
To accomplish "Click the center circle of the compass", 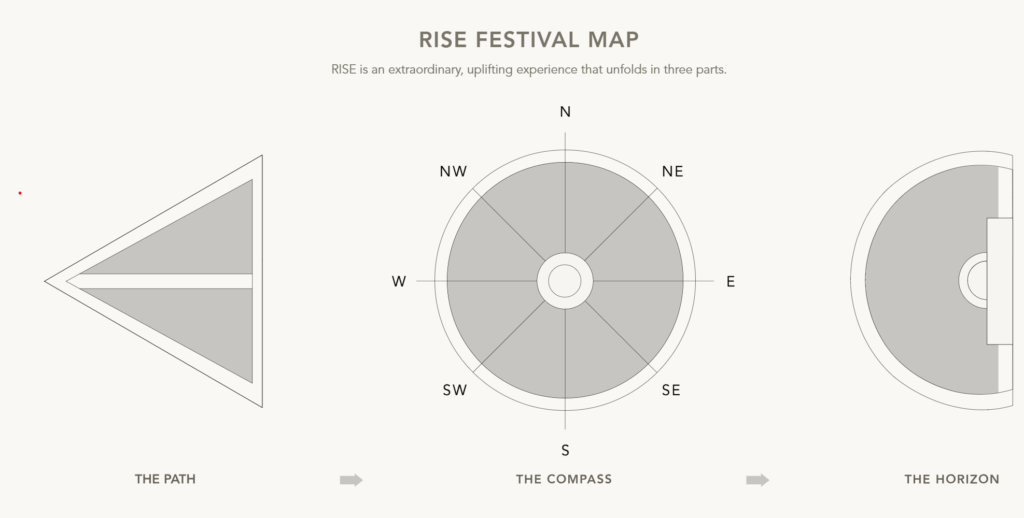I will [x=565, y=281].
